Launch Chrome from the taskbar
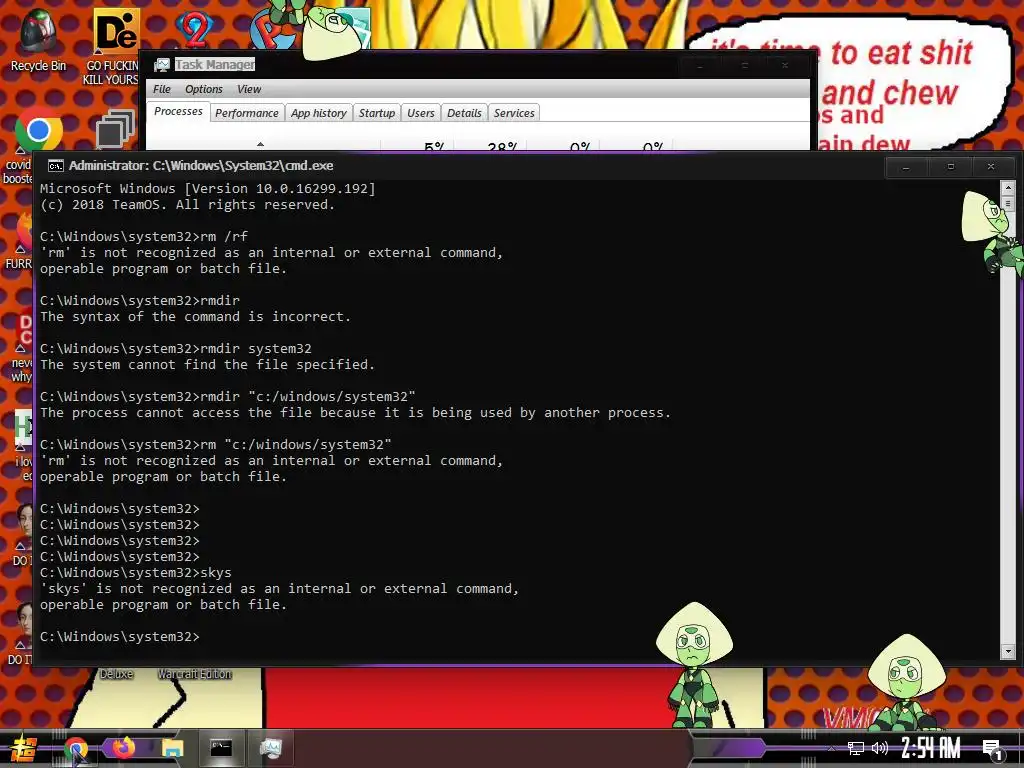Screen dimensions: 1024x768 75,748
